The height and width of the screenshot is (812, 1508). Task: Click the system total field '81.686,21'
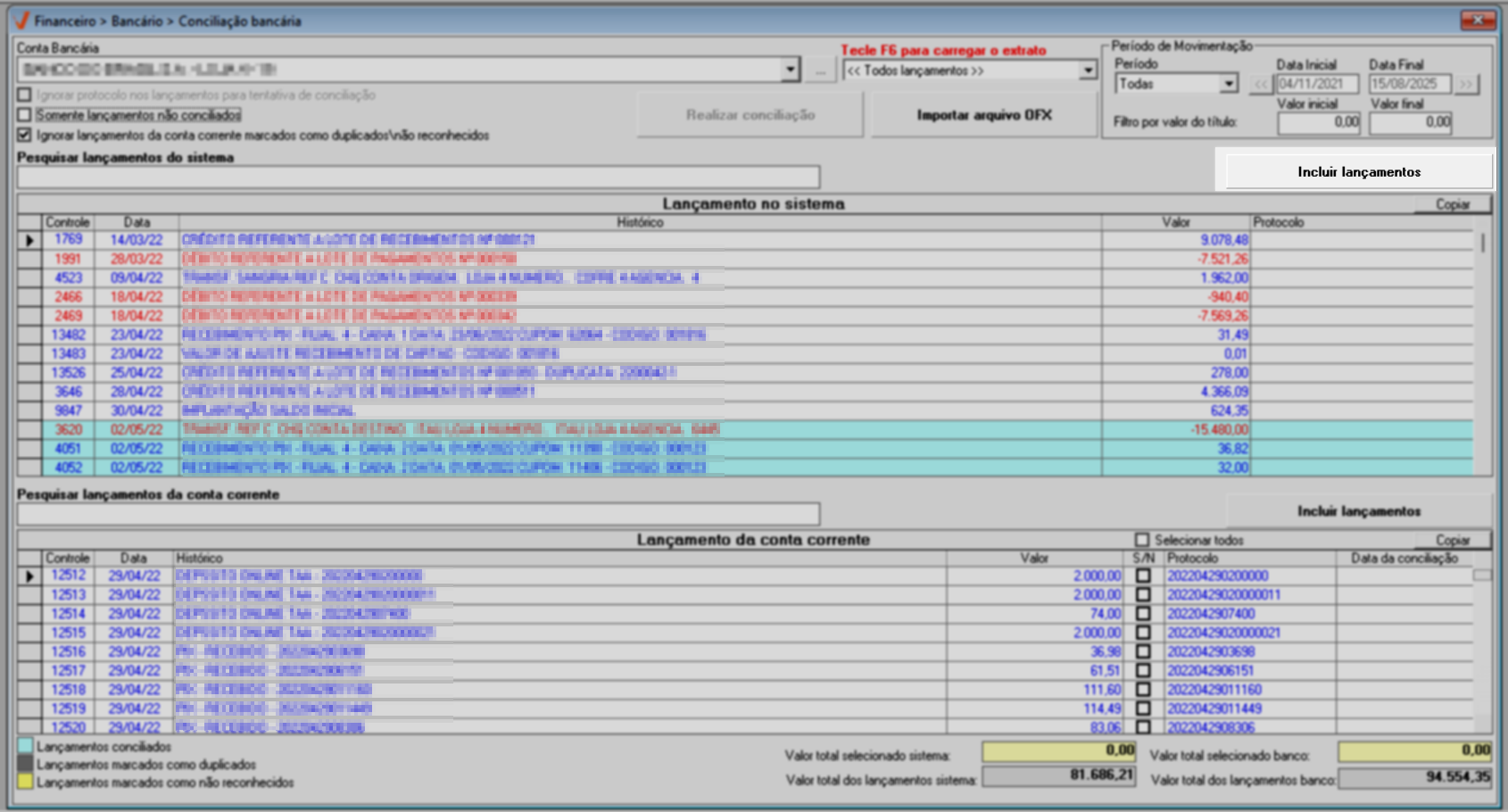[x=1058, y=777]
